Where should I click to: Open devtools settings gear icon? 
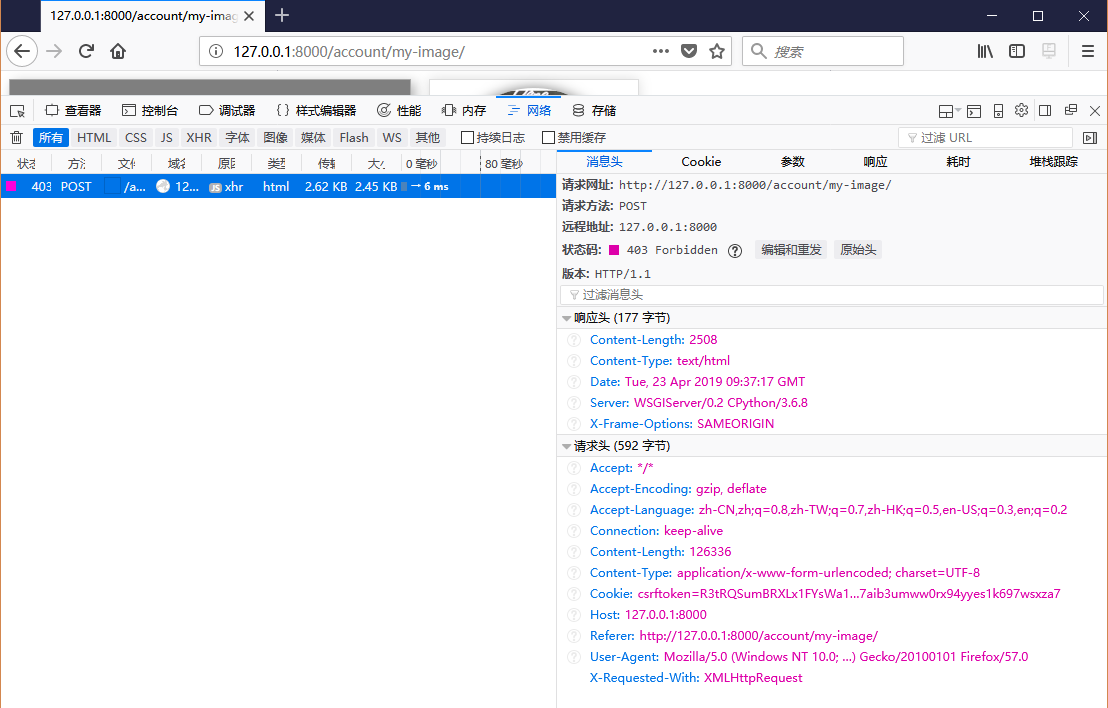click(1021, 111)
